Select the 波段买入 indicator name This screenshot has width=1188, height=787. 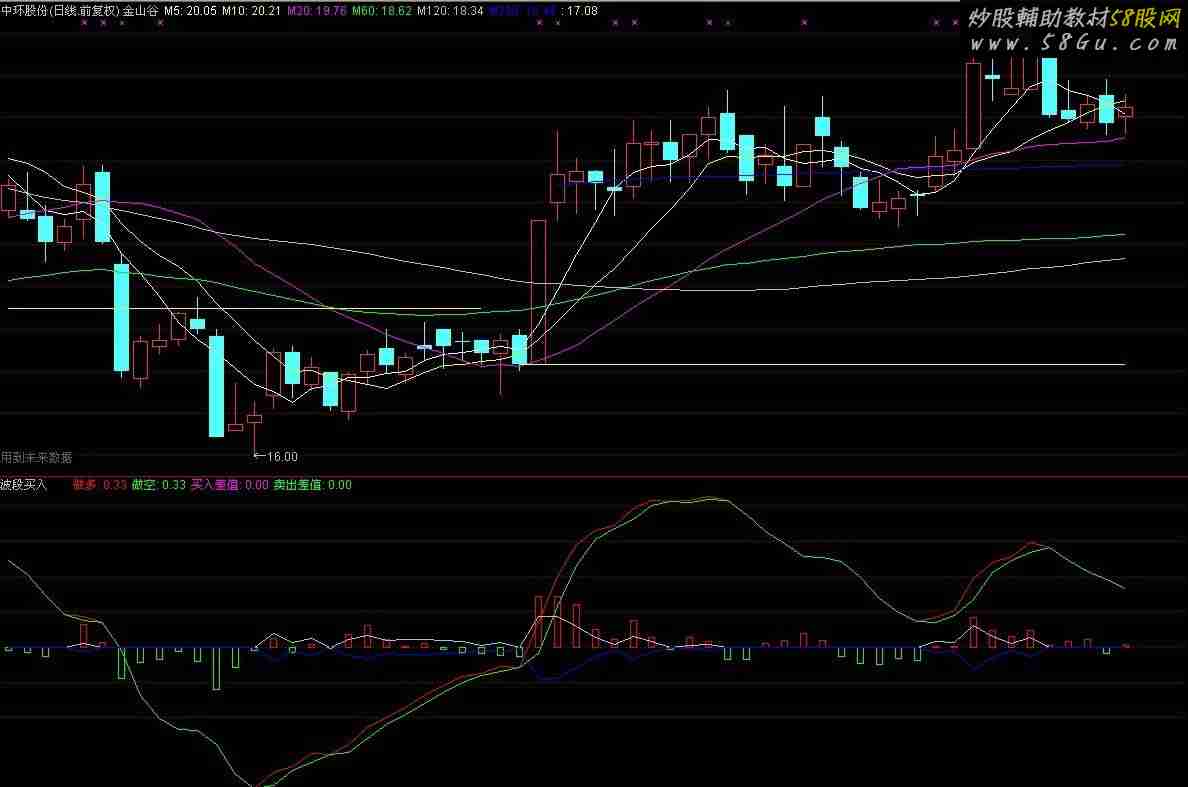(x=24, y=485)
